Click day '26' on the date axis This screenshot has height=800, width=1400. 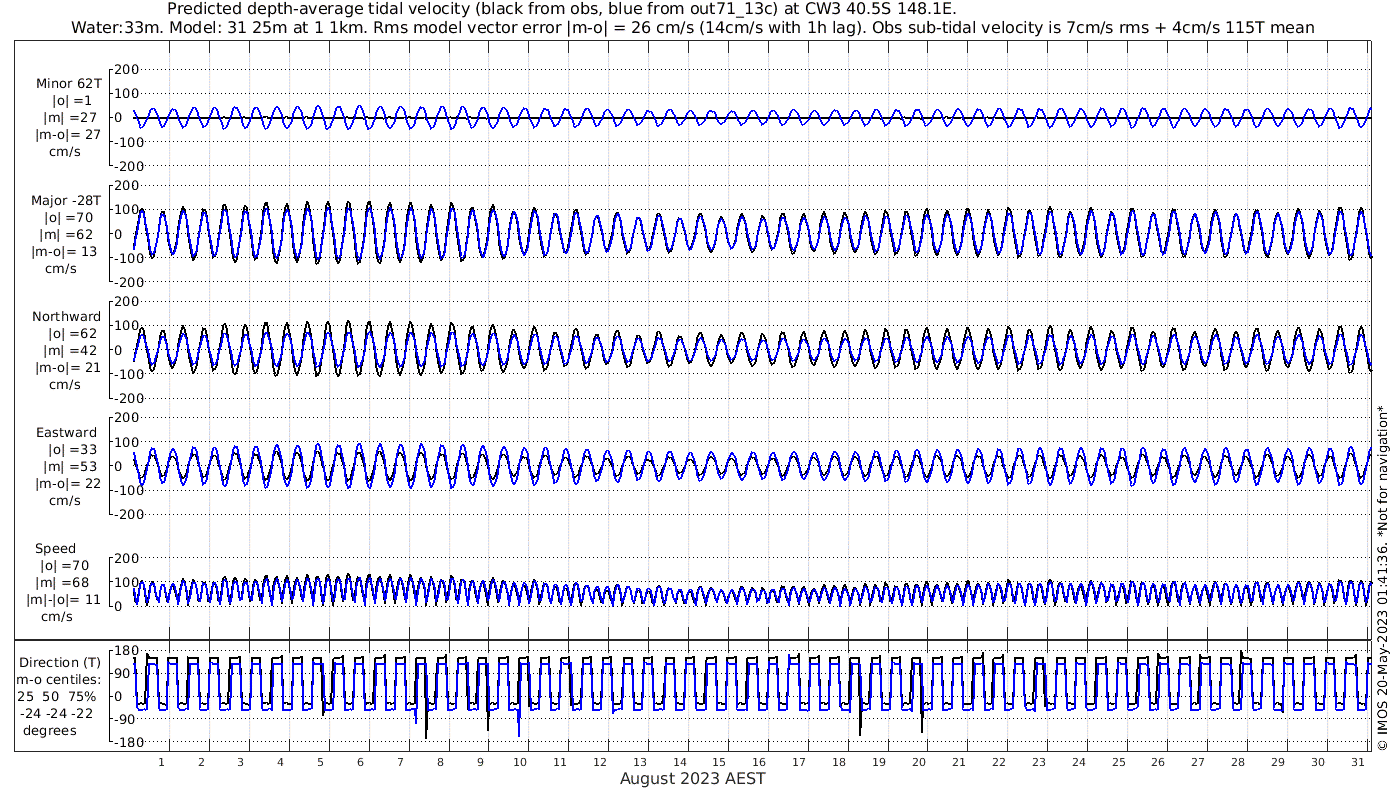coord(1158,762)
